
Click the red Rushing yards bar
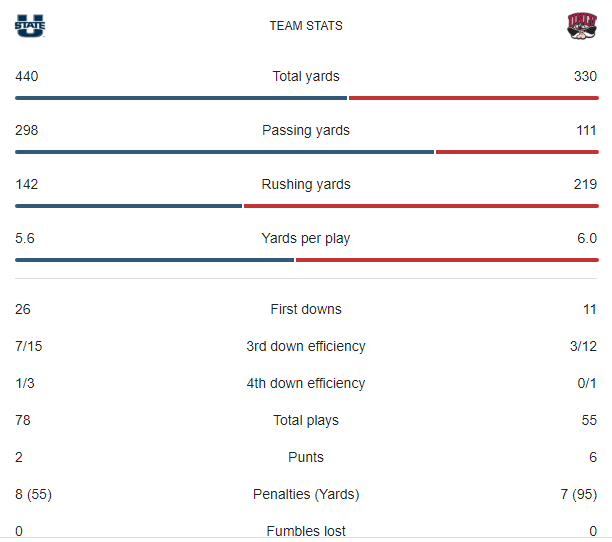pyautogui.click(x=420, y=206)
